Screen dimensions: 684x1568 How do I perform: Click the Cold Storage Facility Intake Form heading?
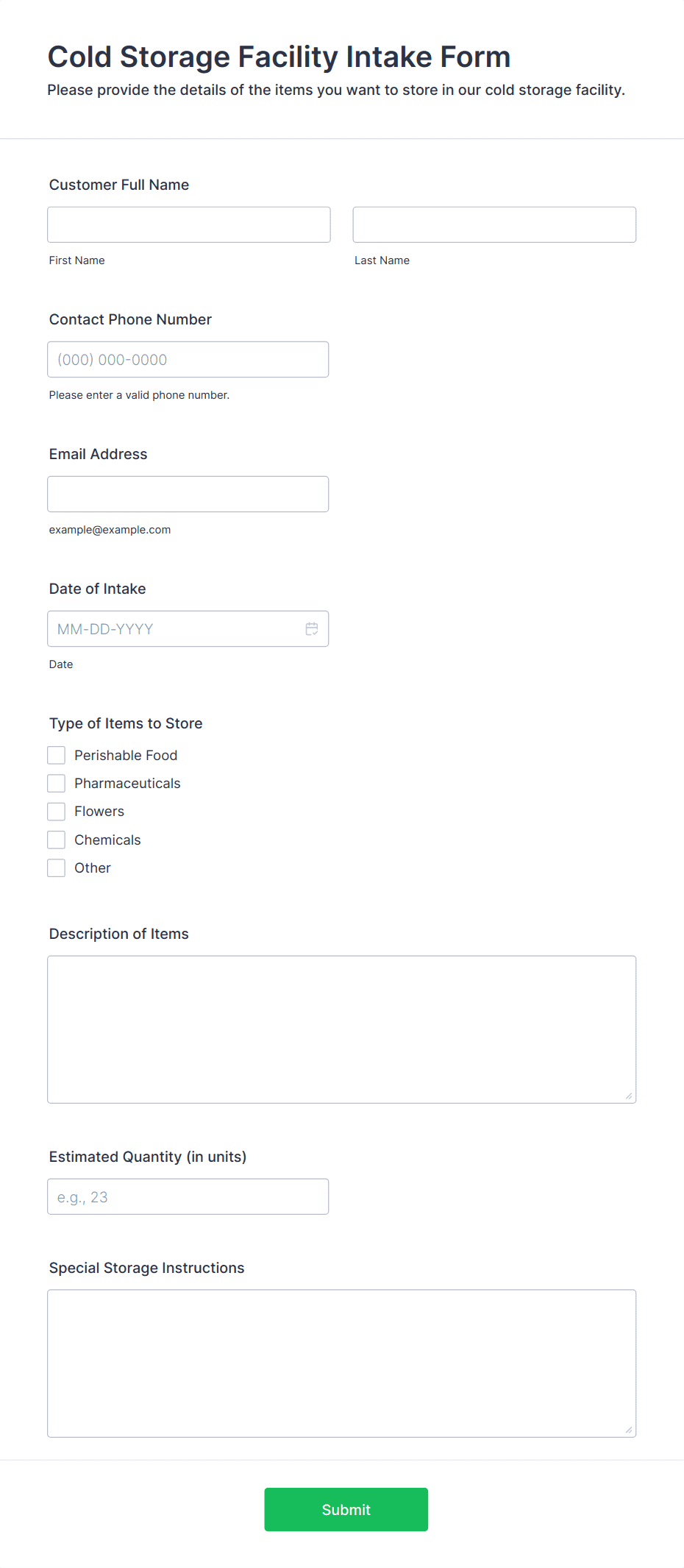[x=279, y=57]
